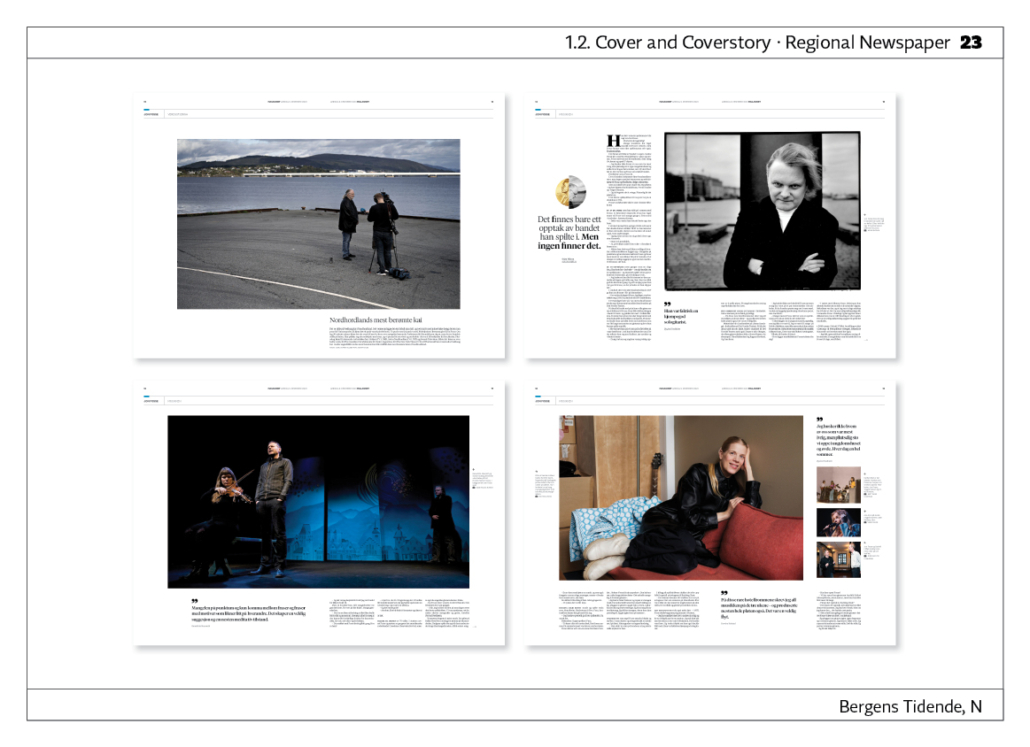Select the small blue concert singer thumbnail
The width and height of the screenshot is (1030, 747).
click(838, 522)
